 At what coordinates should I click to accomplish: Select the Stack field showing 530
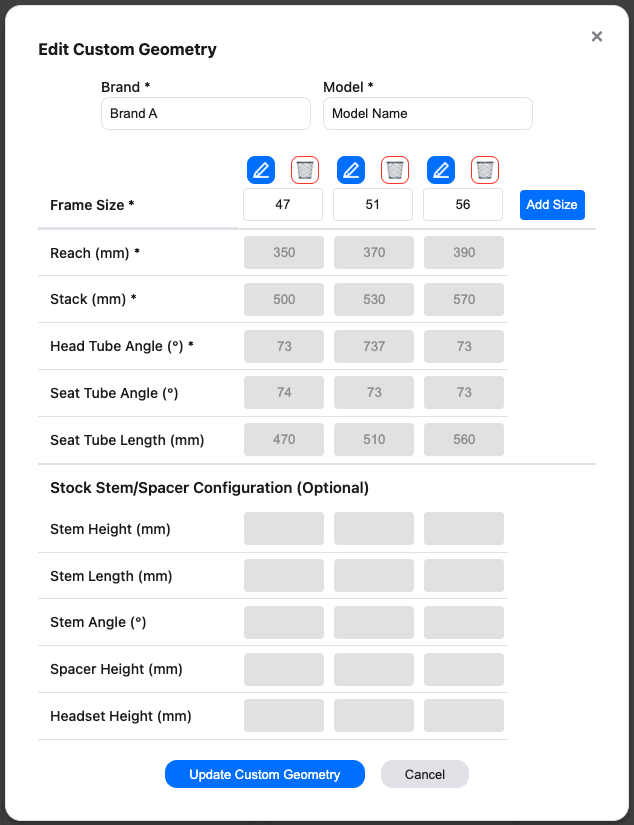tap(373, 299)
